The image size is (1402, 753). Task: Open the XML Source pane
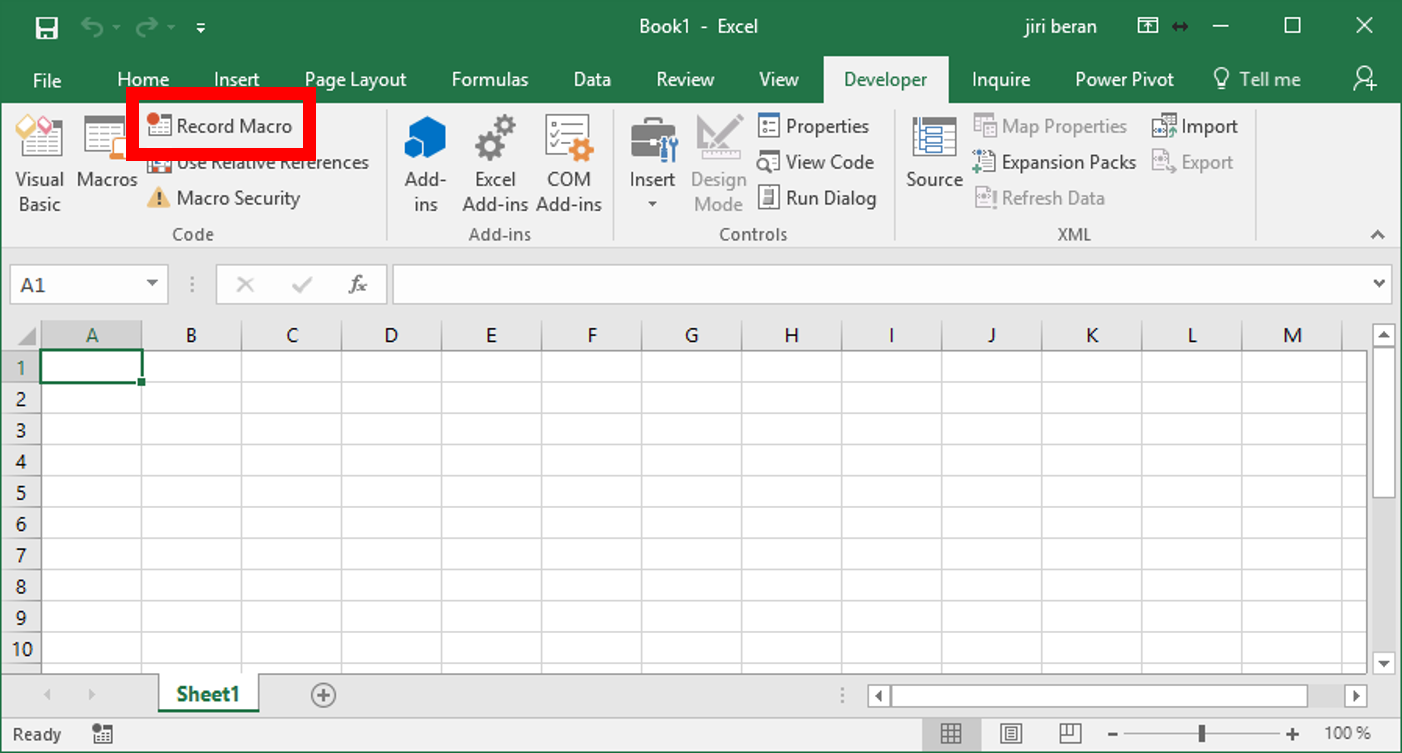[x=934, y=154]
